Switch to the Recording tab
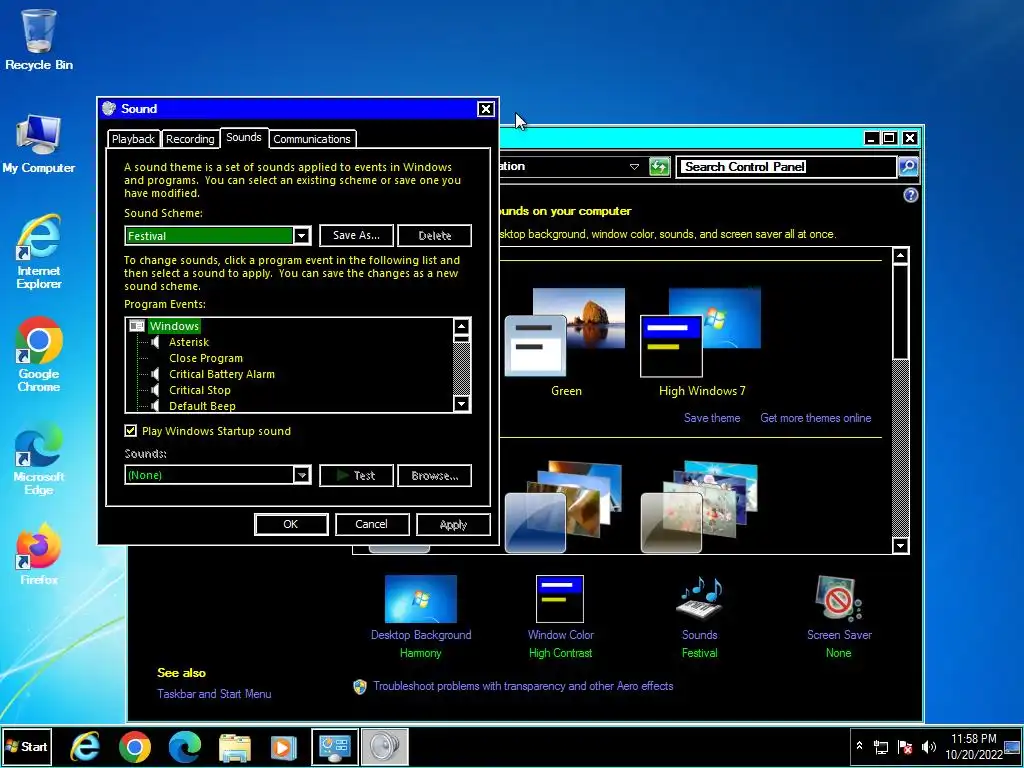 pos(190,138)
